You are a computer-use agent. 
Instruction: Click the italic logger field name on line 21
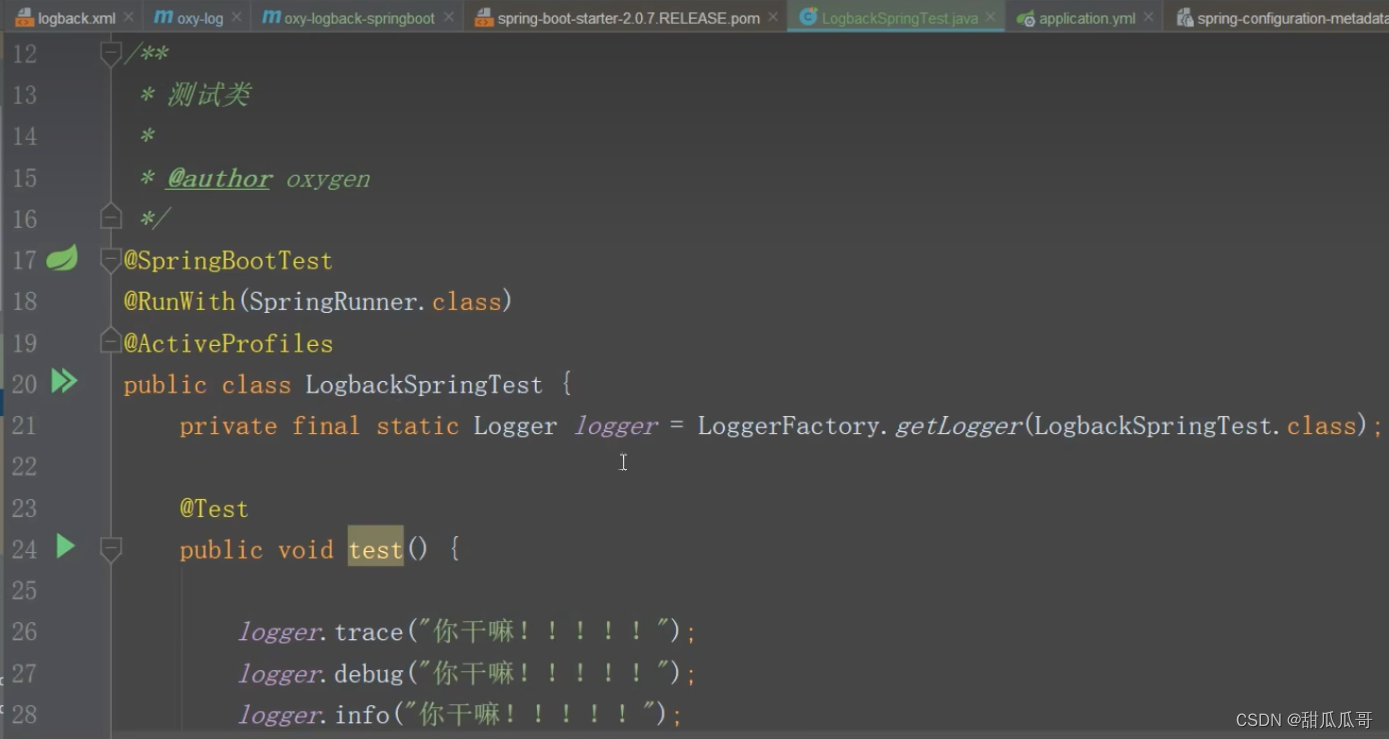[615, 426]
